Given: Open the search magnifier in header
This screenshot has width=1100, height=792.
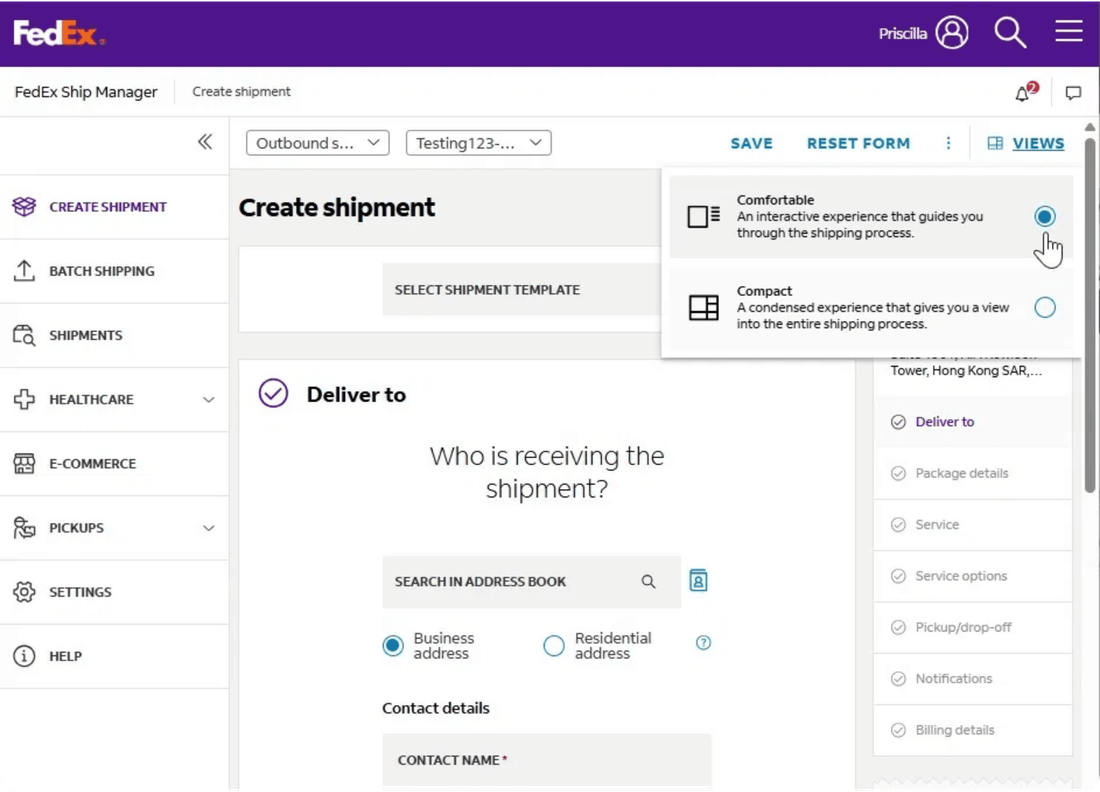Looking at the screenshot, I should pos(1010,32).
